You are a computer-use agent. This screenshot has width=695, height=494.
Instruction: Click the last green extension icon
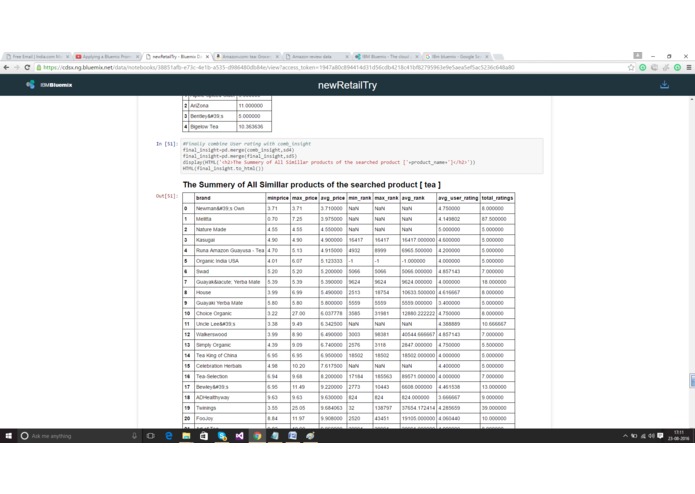coord(677,67)
